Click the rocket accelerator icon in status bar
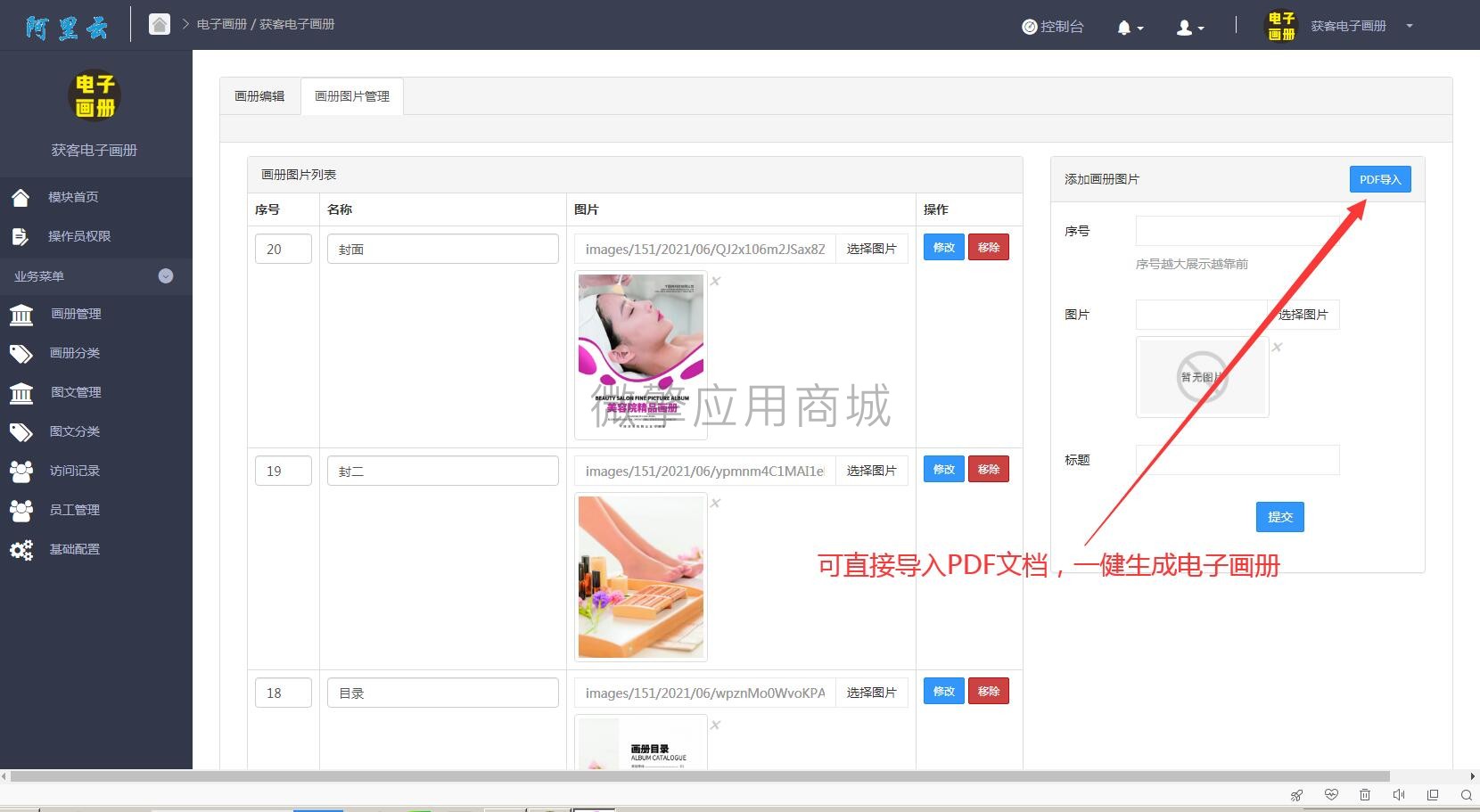The height and width of the screenshot is (812, 1480). 1297,795
